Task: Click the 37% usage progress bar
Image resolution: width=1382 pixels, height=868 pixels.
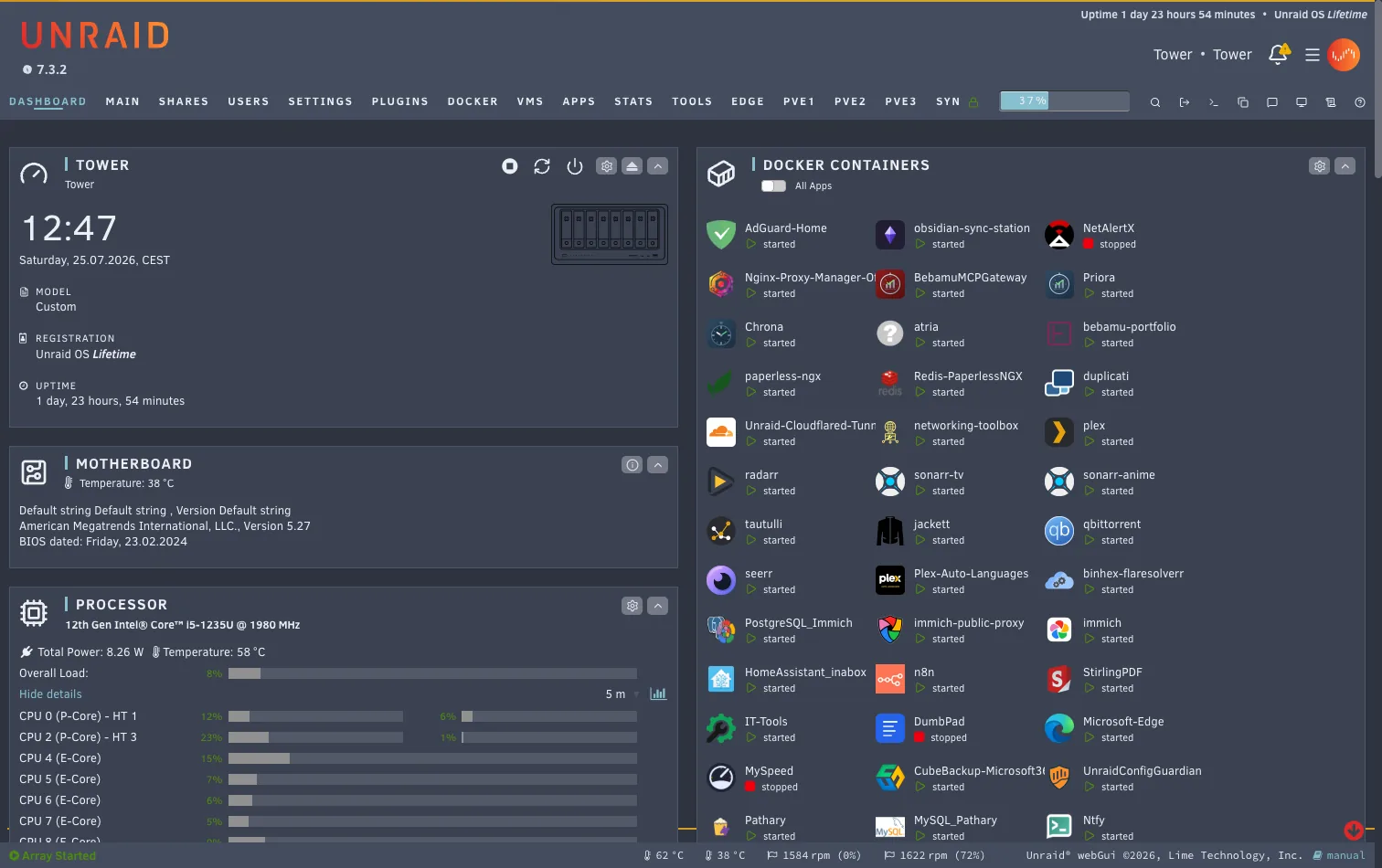Action: point(1065,101)
